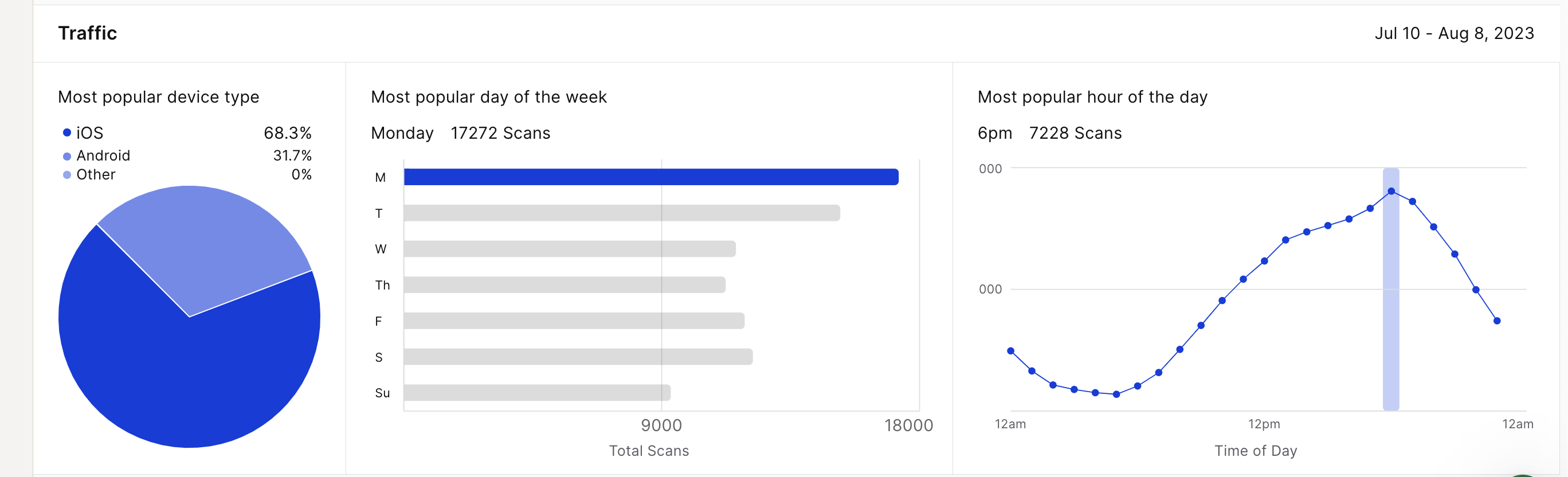Click the first 12am data point on line chart
This screenshot has width=1568, height=477.
pyautogui.click(x=1010, y=351)
